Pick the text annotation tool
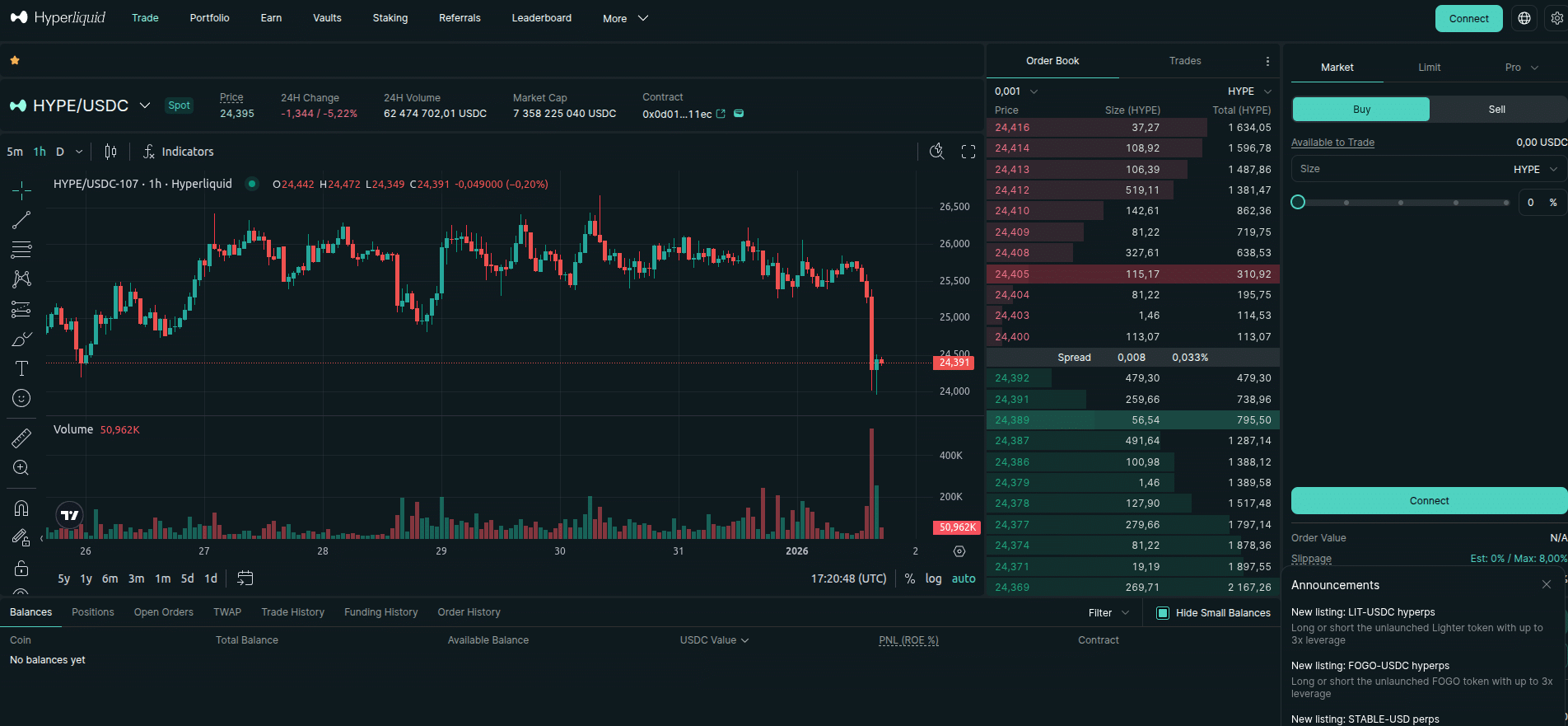Screen dimensions: 1568x726 click(x=21, y=368)
